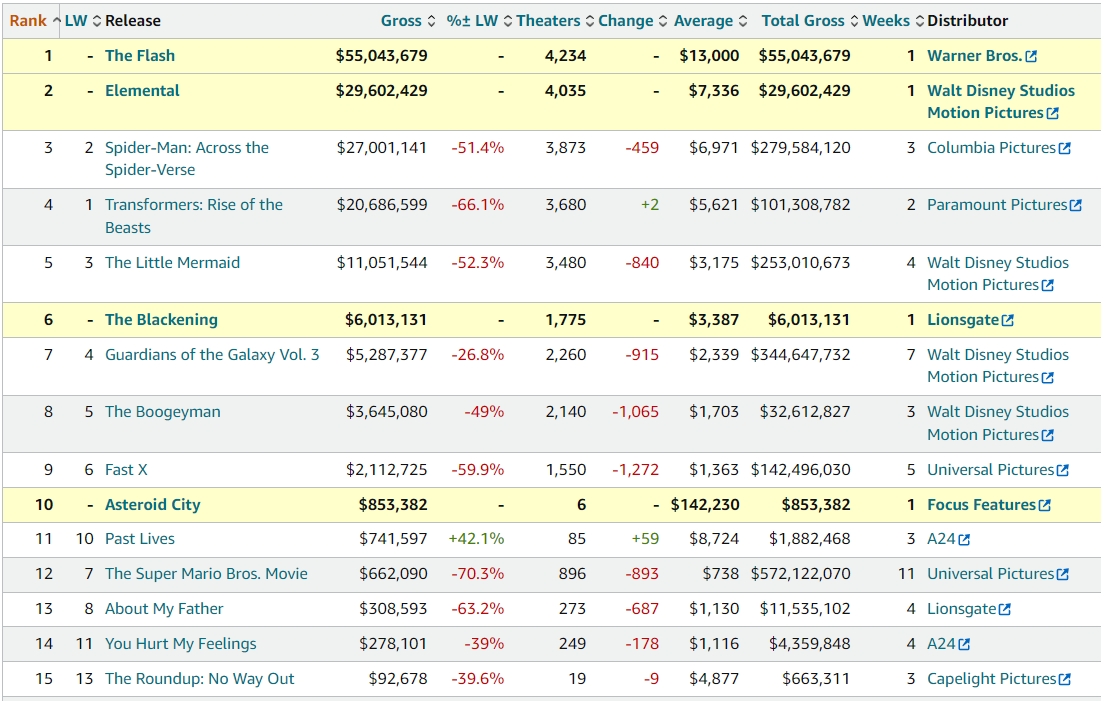Click the external link icon after Capelight Pictures
The image size is (1105, 701).
tap(1065, 680)
